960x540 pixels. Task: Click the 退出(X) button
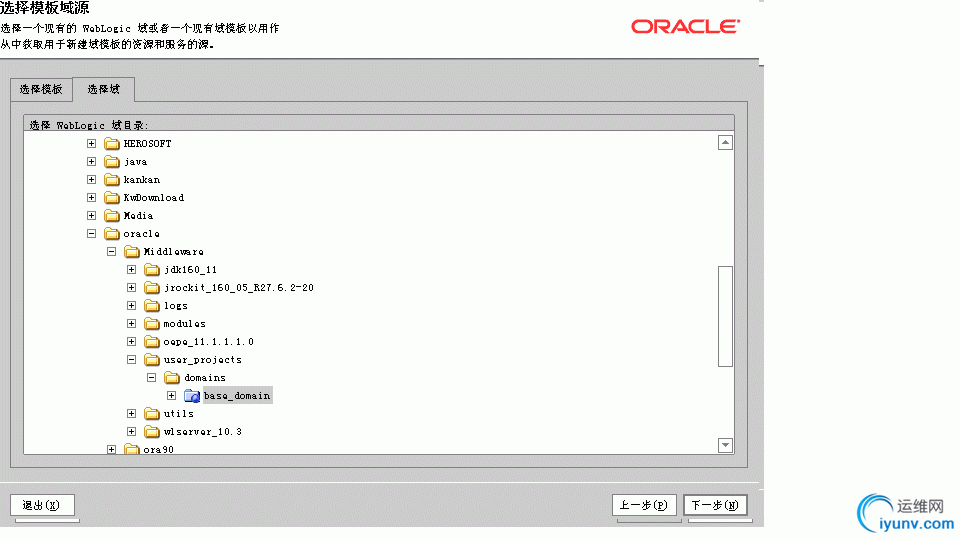click(42, 506)
